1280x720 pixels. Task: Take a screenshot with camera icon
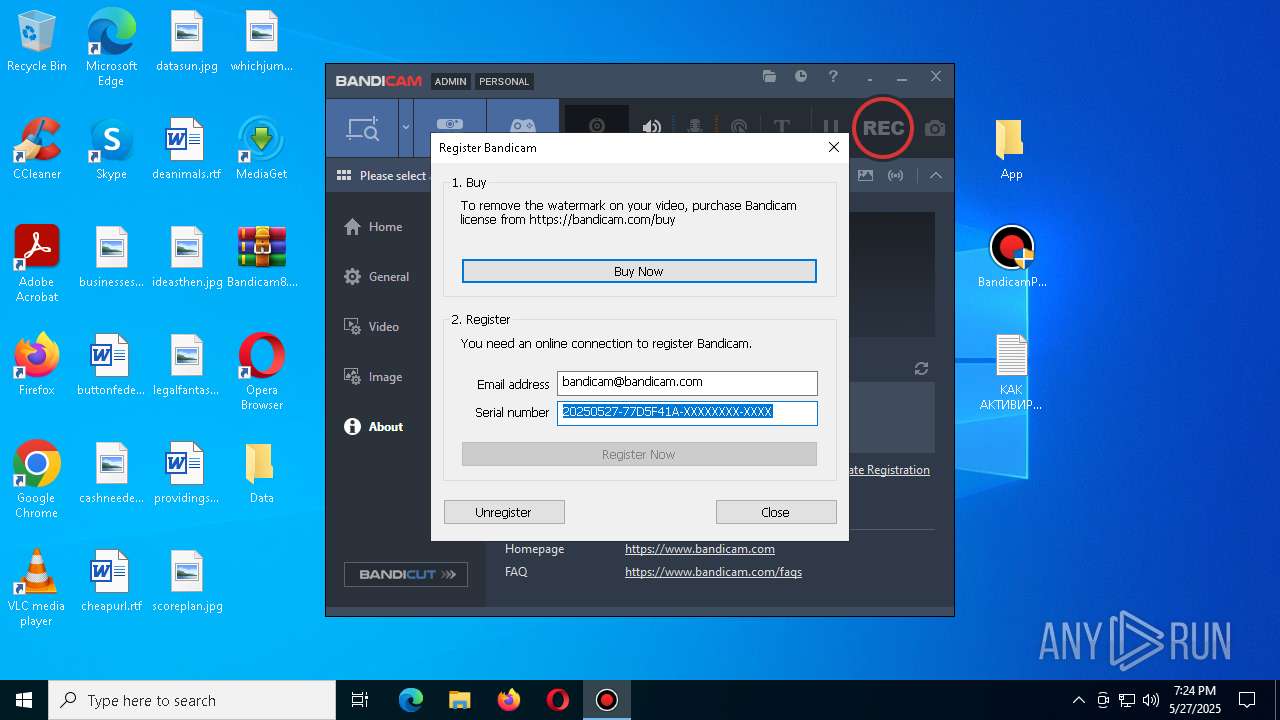pyautogui.click(x=935, y=128)
